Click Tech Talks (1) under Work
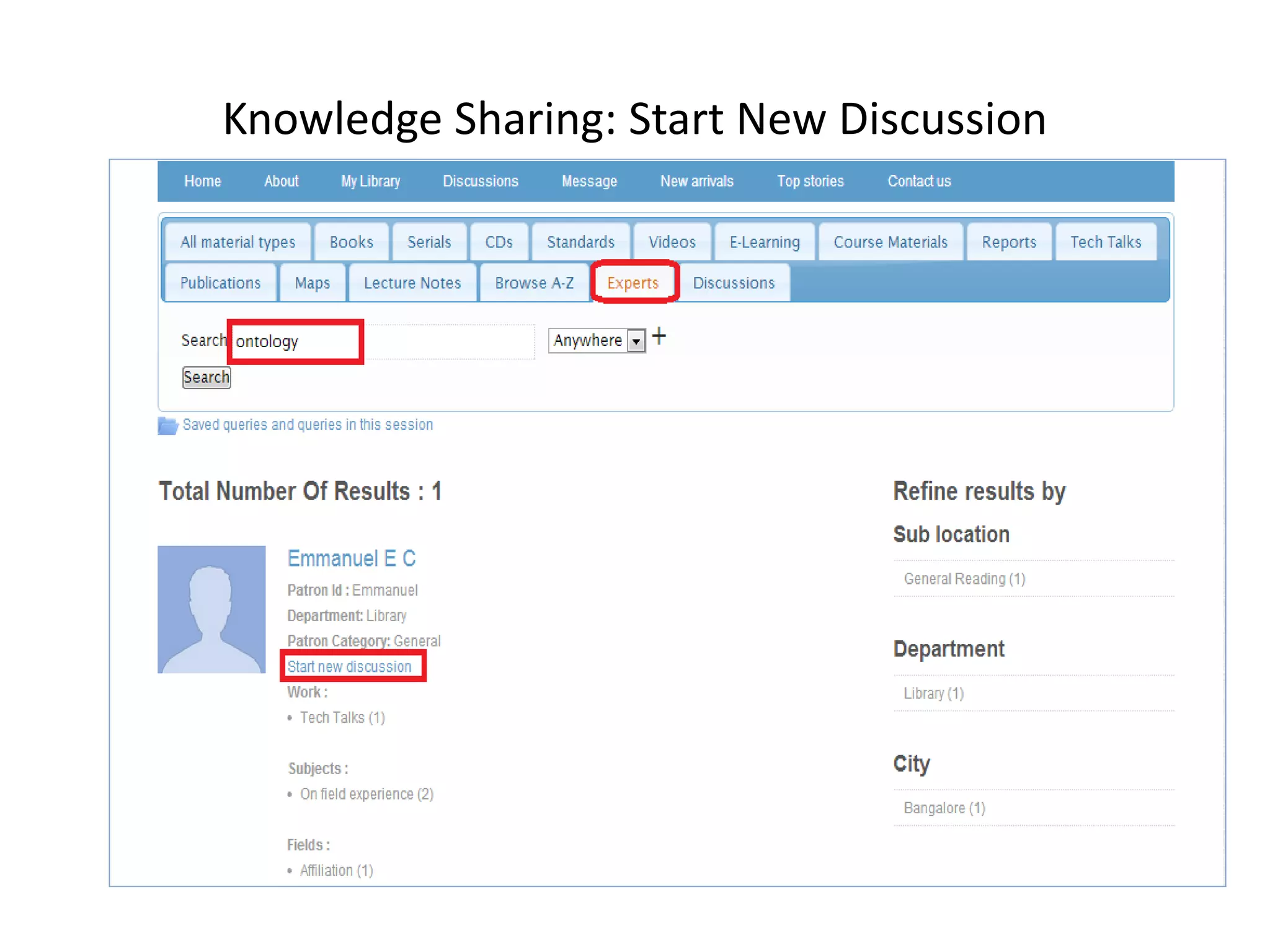 point(342,718)
